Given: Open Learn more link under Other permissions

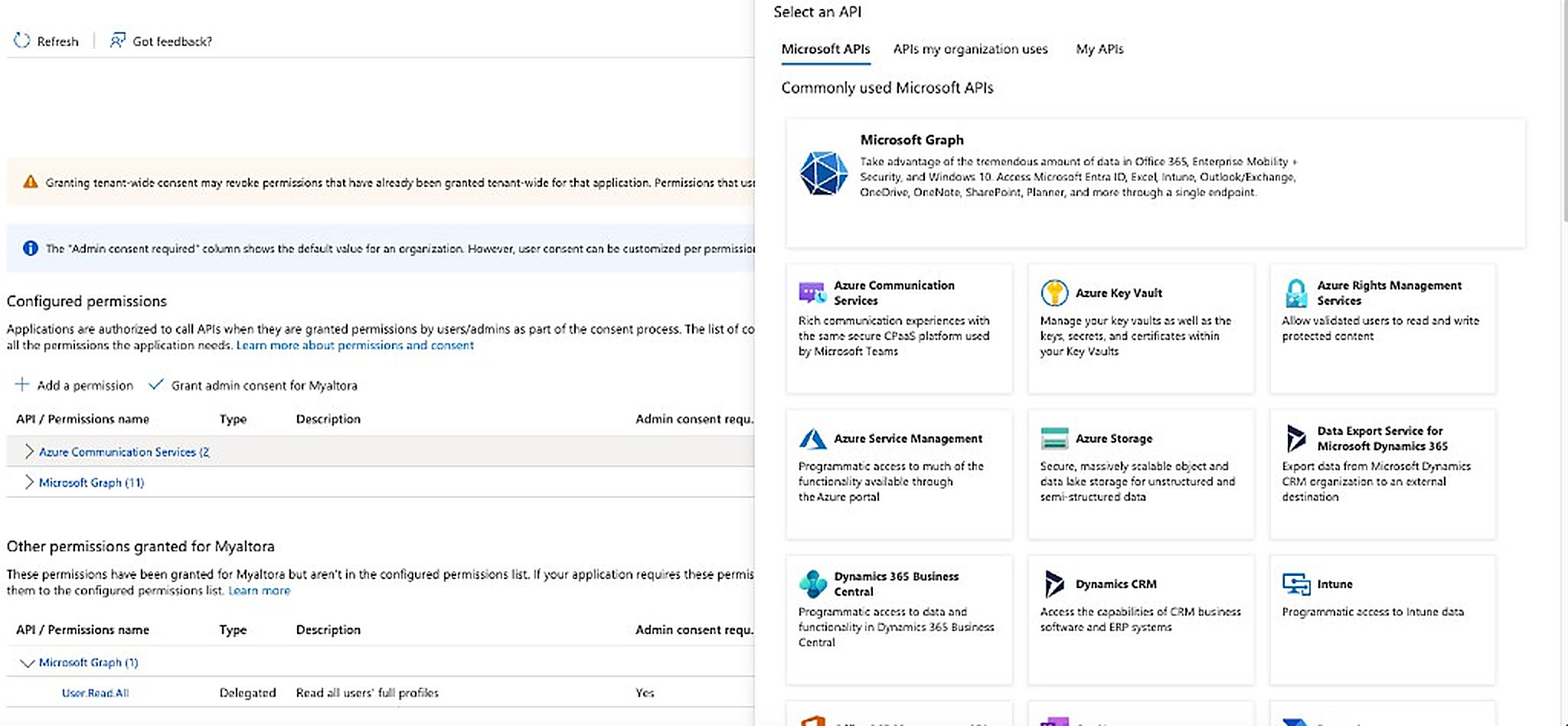Looking at the screenshot, I should click(x=259, y=590).
